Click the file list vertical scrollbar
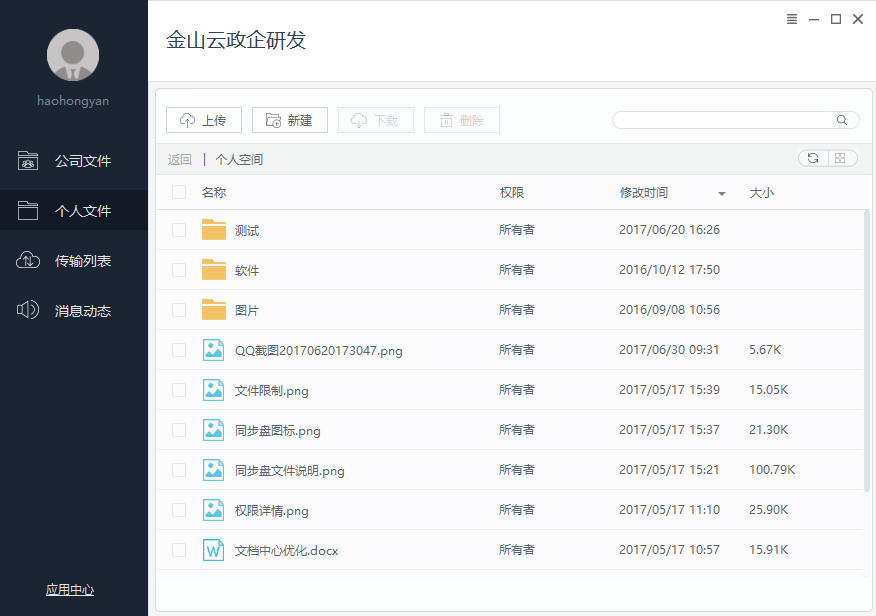 [867, 351]
